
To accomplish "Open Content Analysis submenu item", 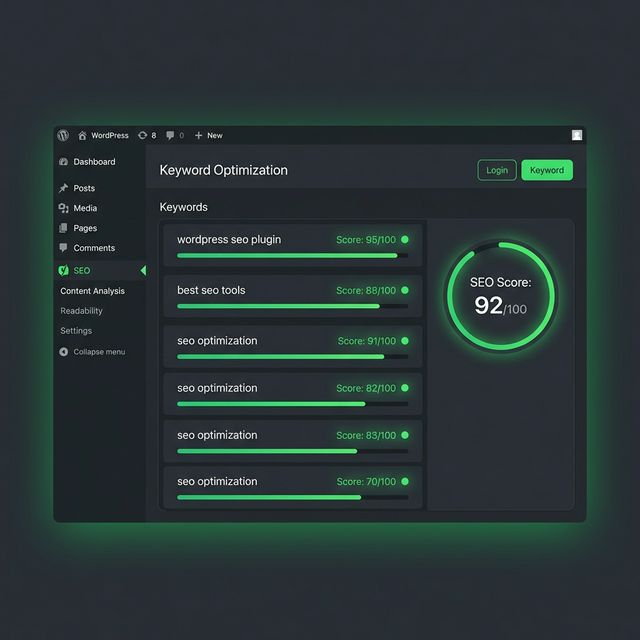I will 92,291.
